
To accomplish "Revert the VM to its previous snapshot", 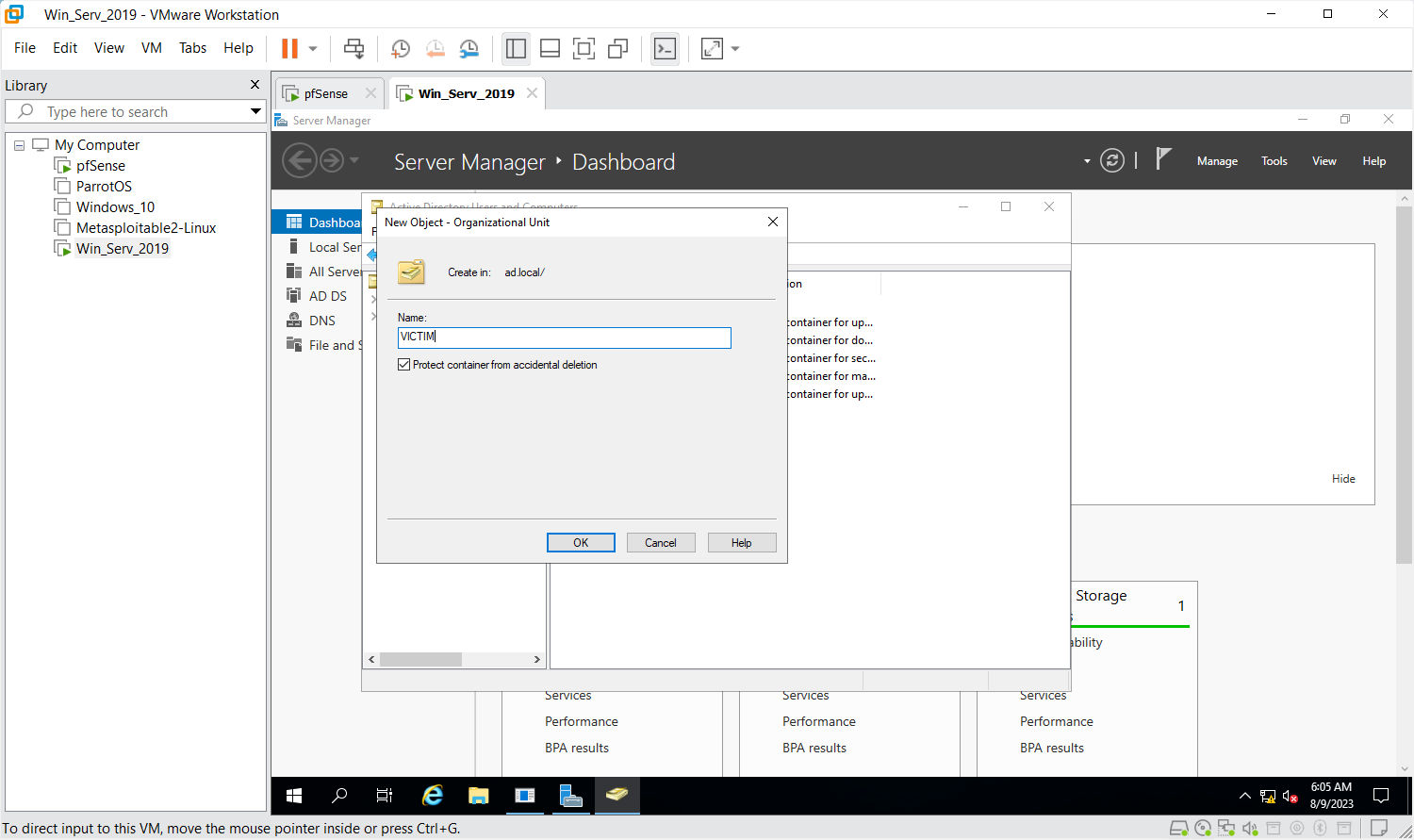I will (x=435, y=49).
